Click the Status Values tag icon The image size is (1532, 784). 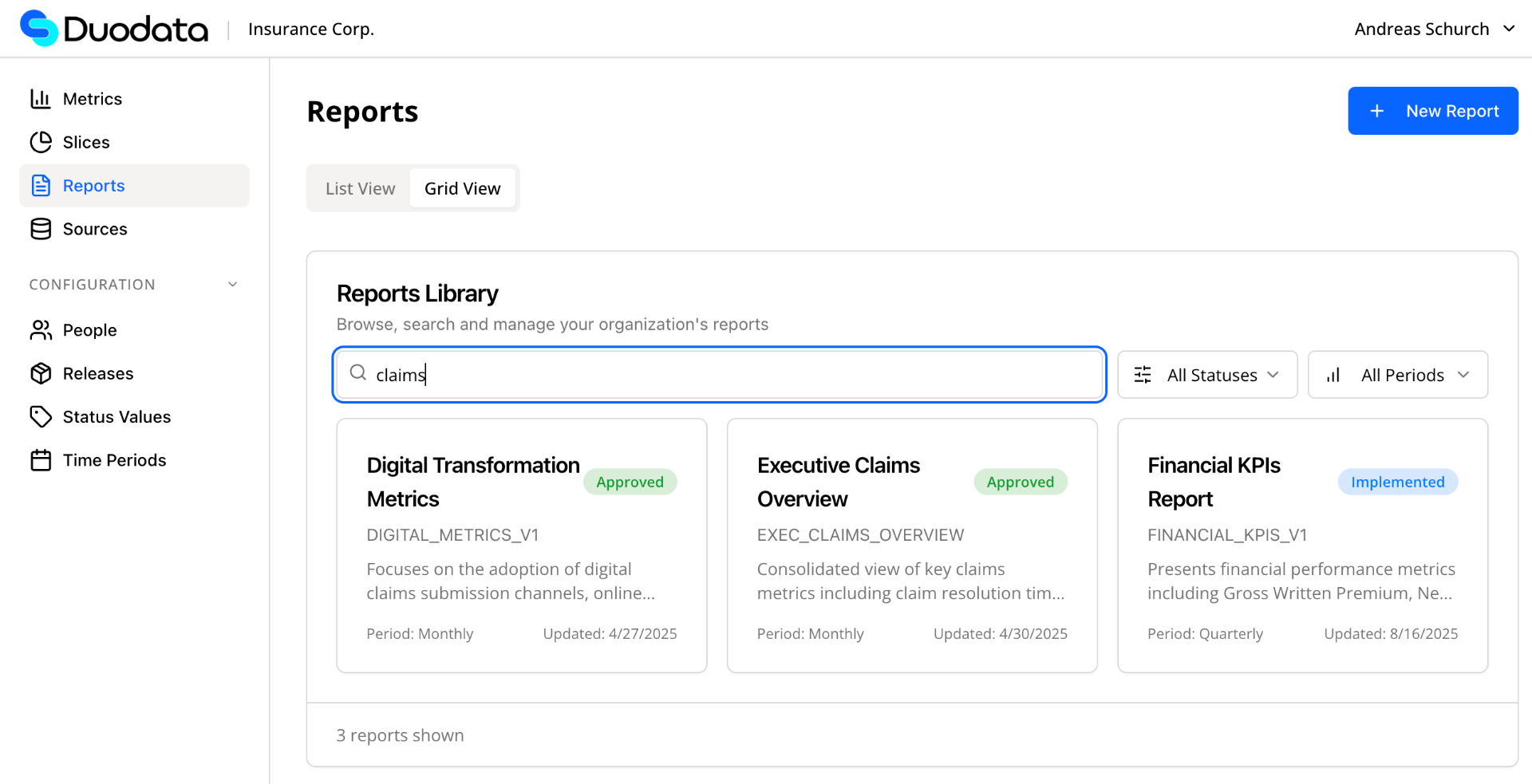point(41,416)
